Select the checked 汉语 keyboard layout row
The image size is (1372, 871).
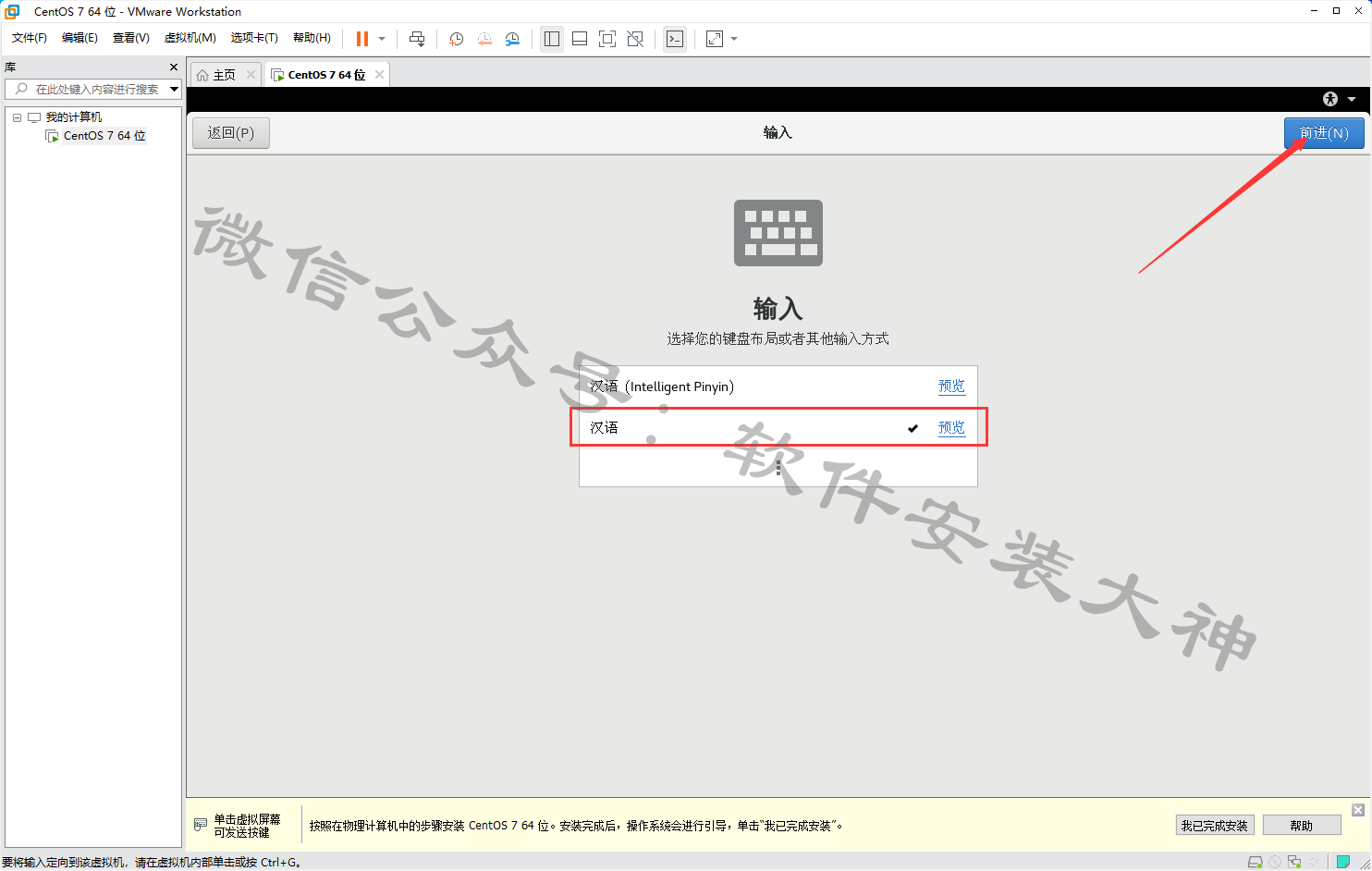[x=778, y=427]
